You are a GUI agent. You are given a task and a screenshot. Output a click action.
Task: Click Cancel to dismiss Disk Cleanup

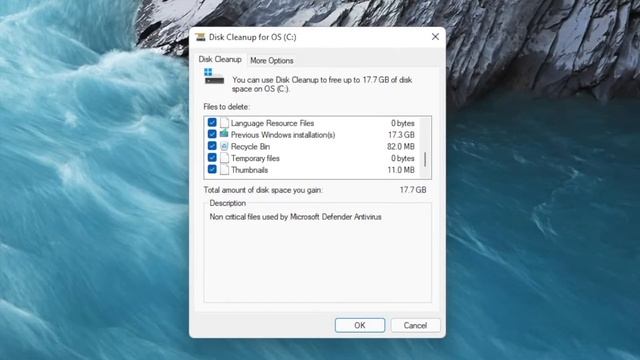(415, 325)
